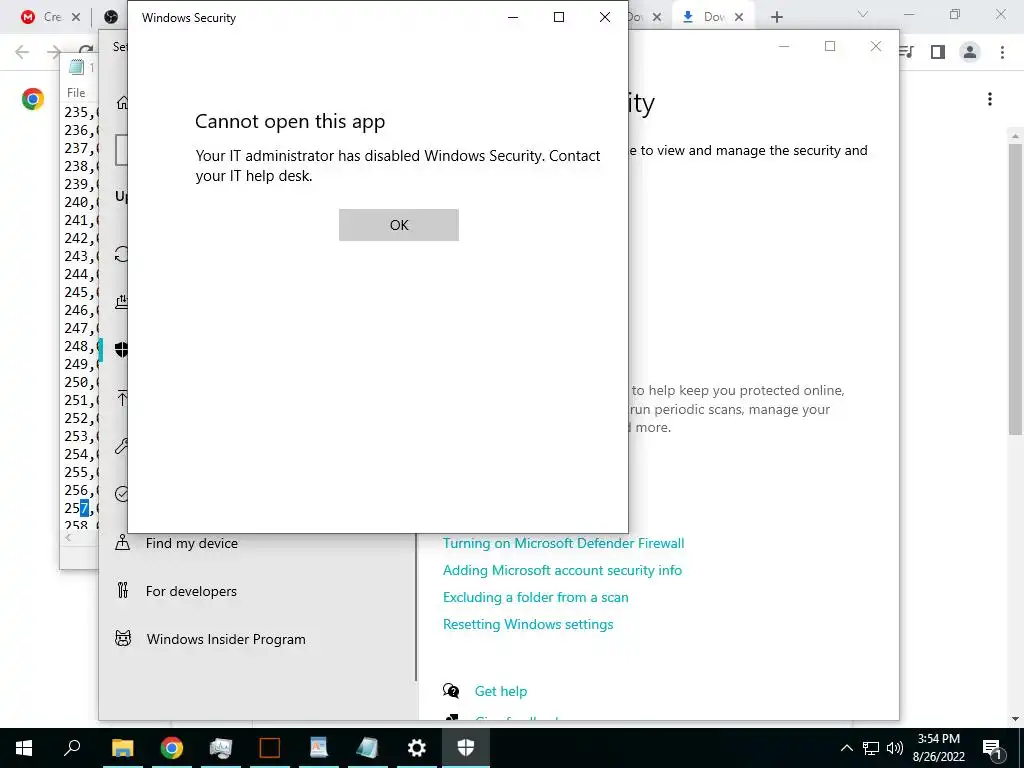The image size is (1024, 768).
Task: Show hidden system tray icons
Action: [x=846, y=748]
